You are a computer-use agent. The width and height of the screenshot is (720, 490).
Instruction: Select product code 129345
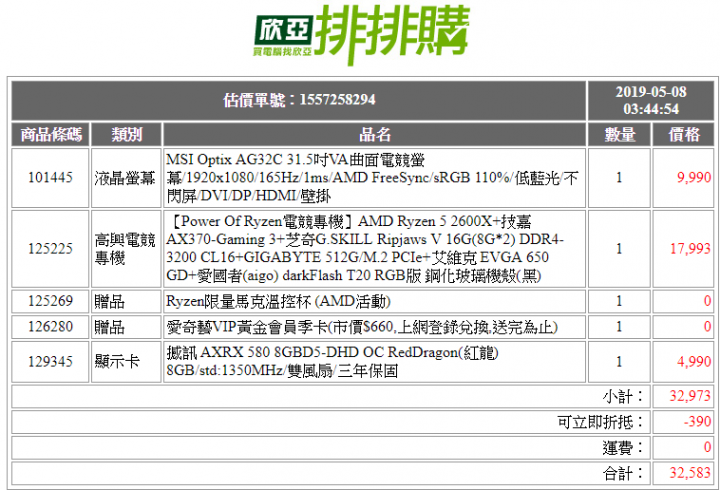pos(51,362)
